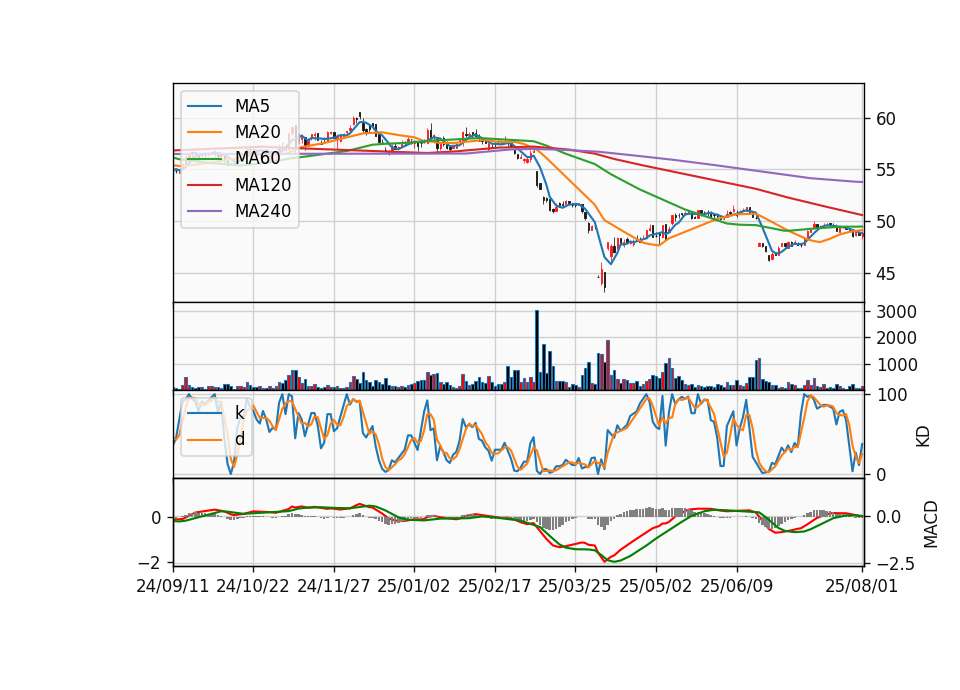This screenshot has width=960, height=690.
Task: Click the MA240 legend label
Action: click(x=263, y=211)
